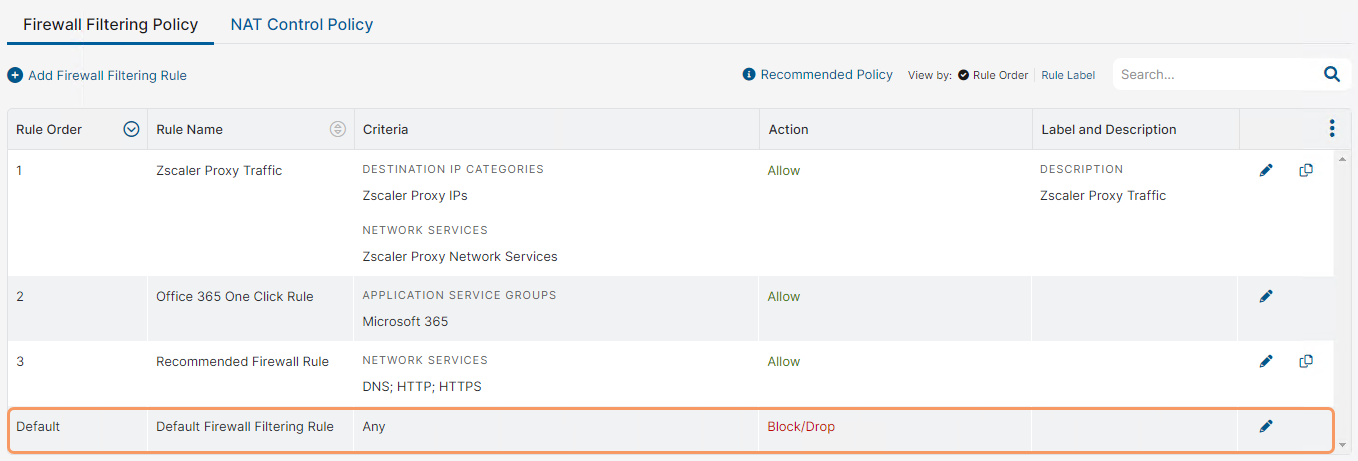Select the Default Firewall Filtering Rule name
This screenshot has width=1358, height=461.
(245, 426)
